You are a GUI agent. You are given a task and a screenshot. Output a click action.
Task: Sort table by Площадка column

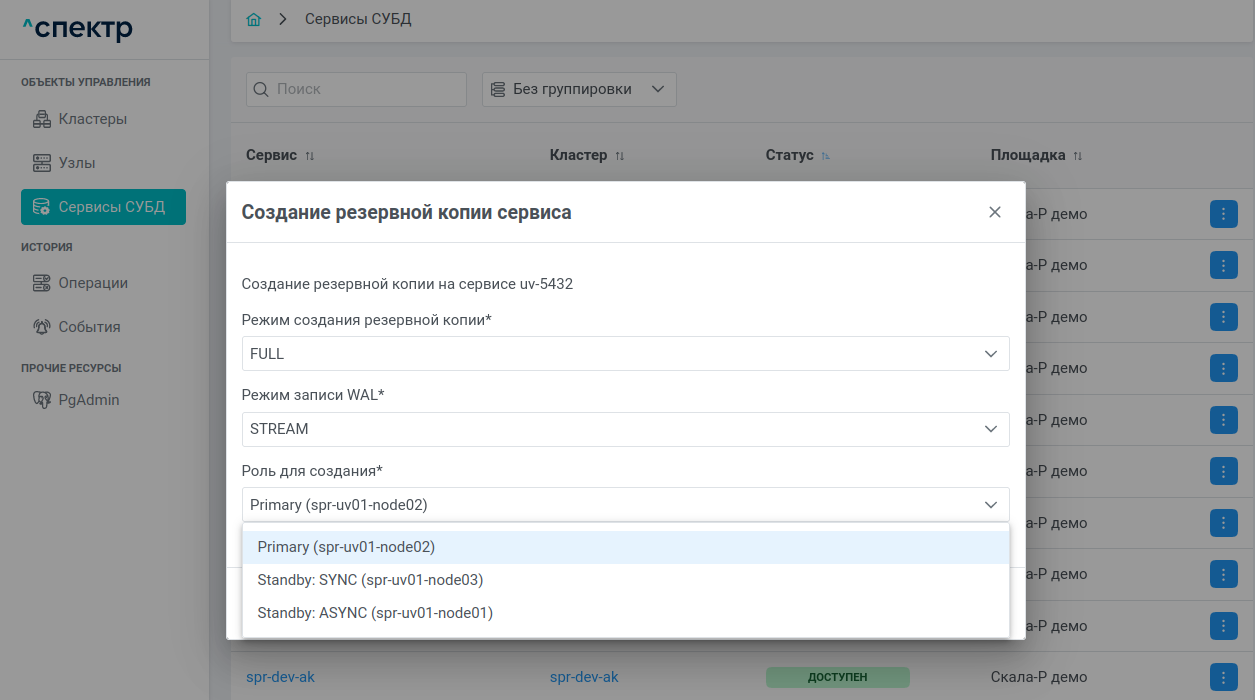pyautogui.click(x=1077, y=156)
